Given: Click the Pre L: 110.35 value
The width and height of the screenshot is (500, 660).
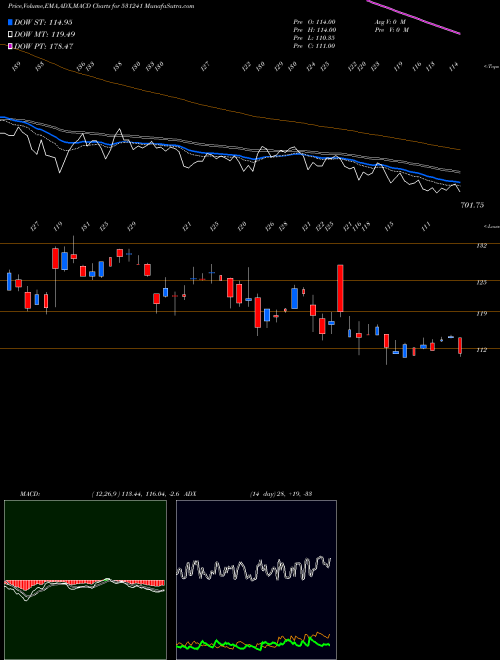Looking at the screenshot, I should 314,38.
